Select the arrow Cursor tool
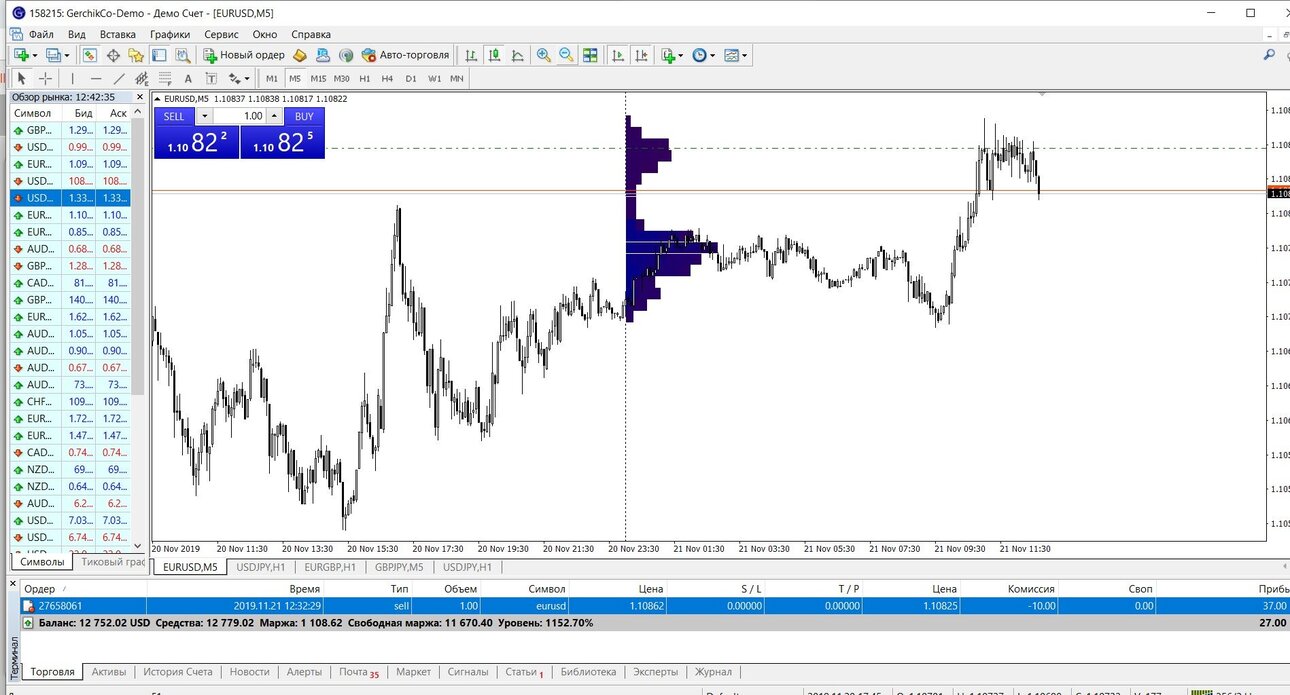 pyautogui.click(x=22, y=78)
